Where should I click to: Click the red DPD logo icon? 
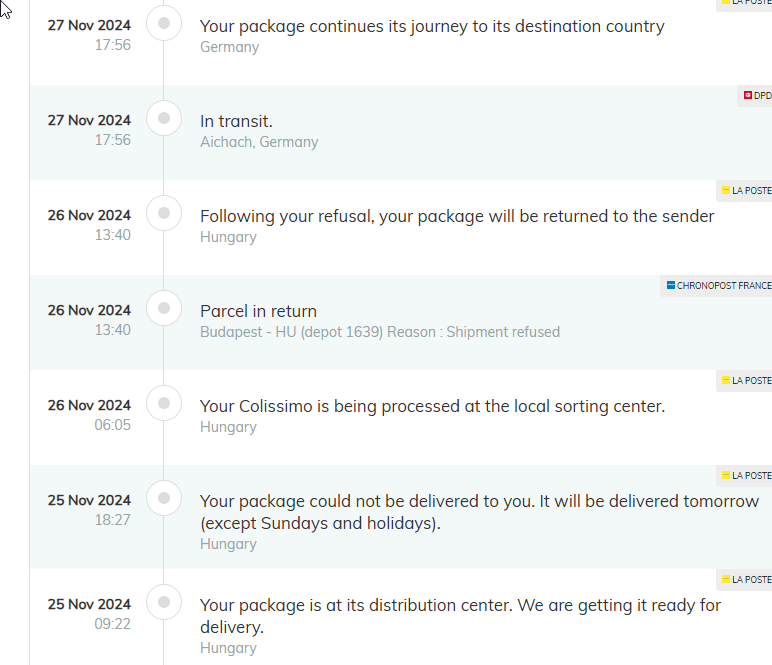coord(747,95)
